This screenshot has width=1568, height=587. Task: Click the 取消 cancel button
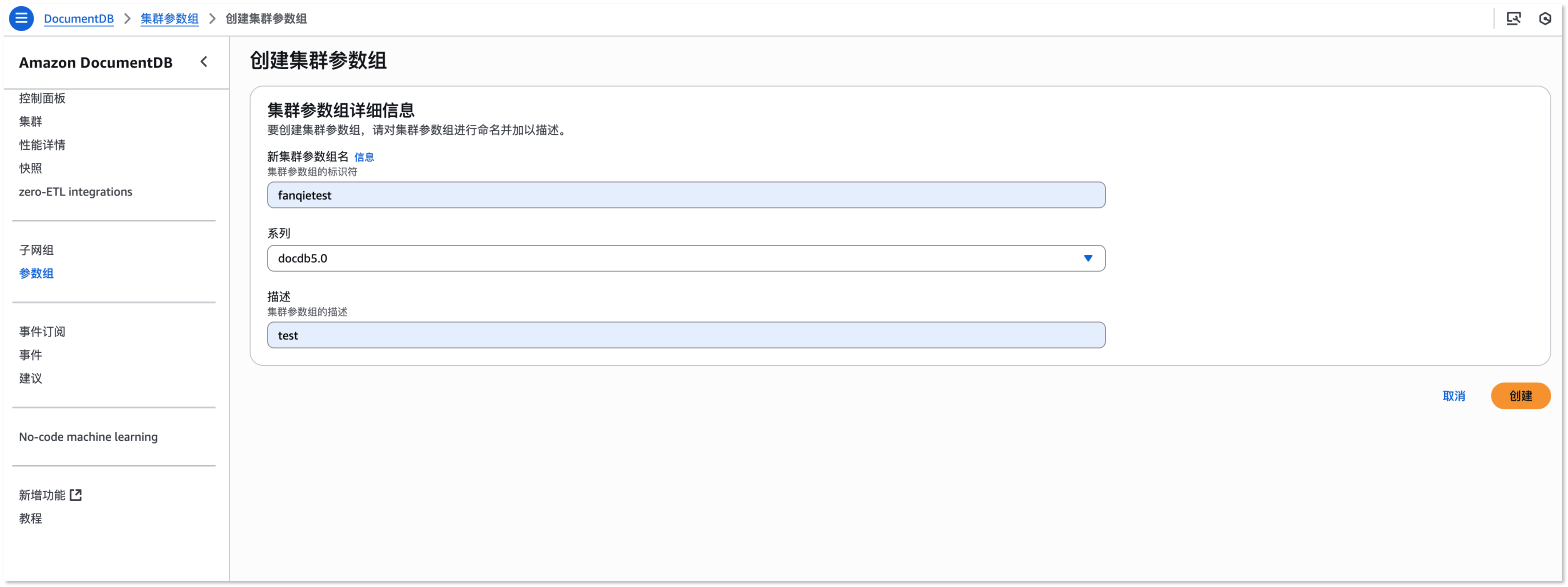pos(1453,396)
